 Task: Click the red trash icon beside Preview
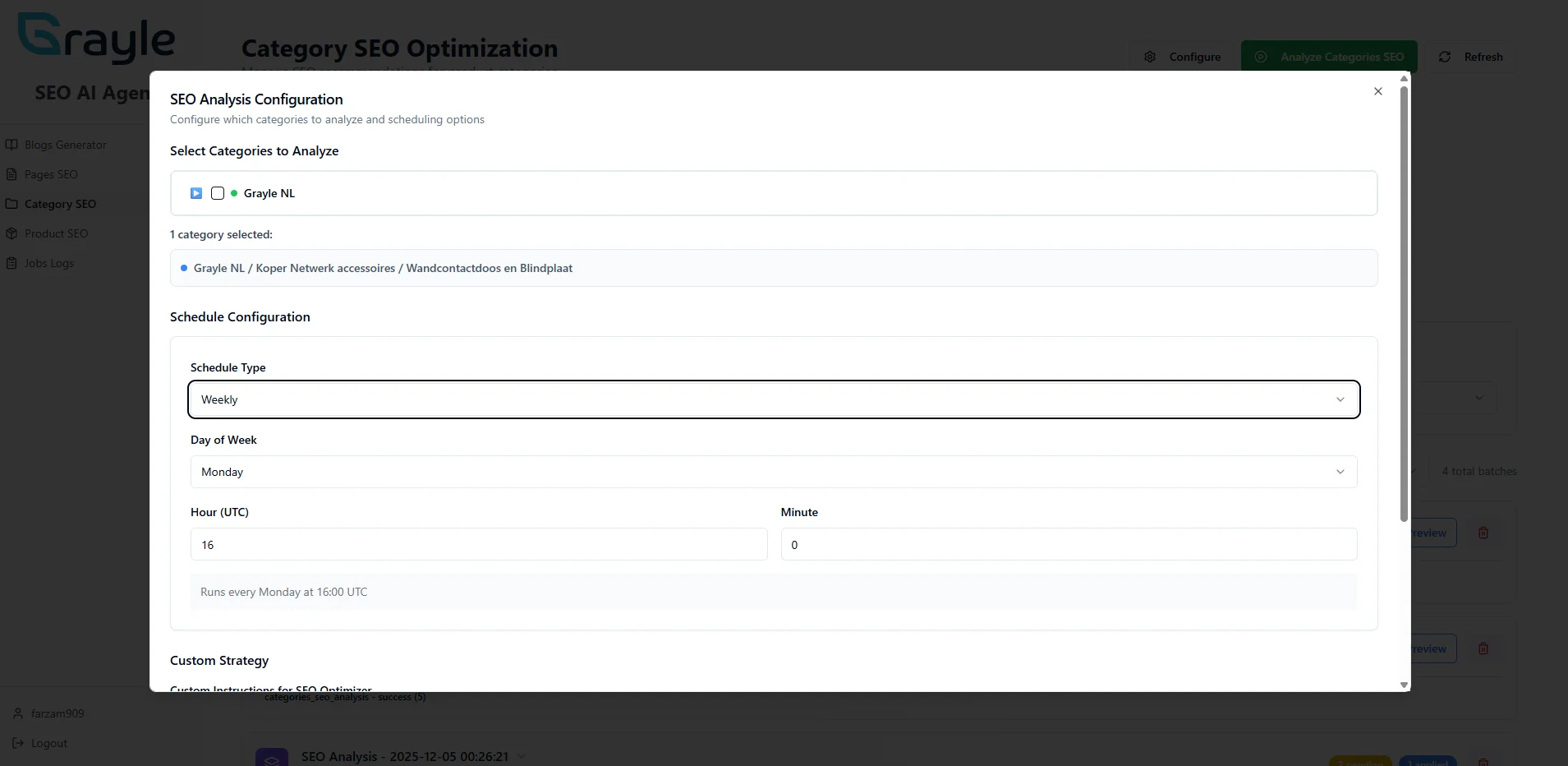[1483, 533]
